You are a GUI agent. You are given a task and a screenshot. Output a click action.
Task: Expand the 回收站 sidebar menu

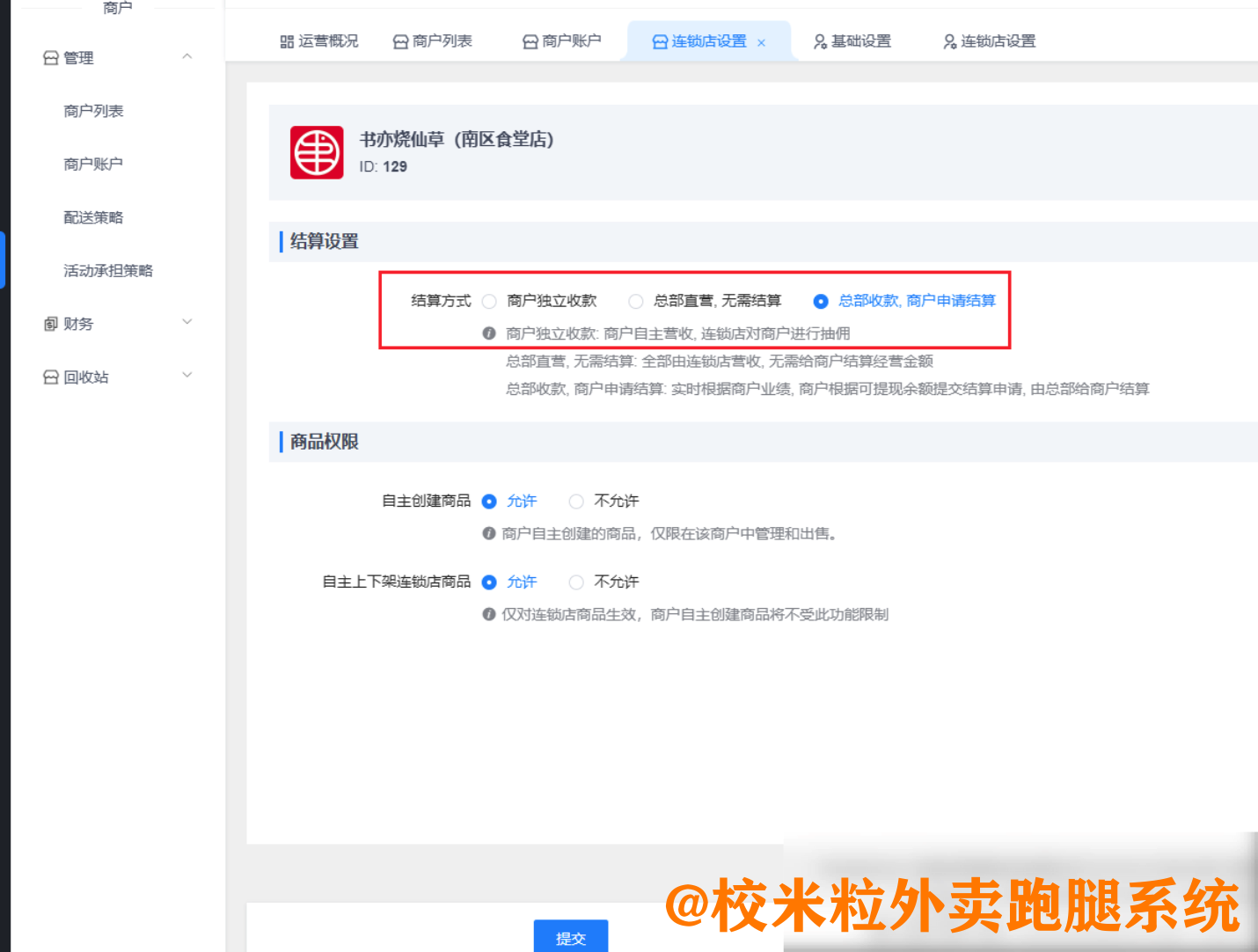(x=187, y=376)
